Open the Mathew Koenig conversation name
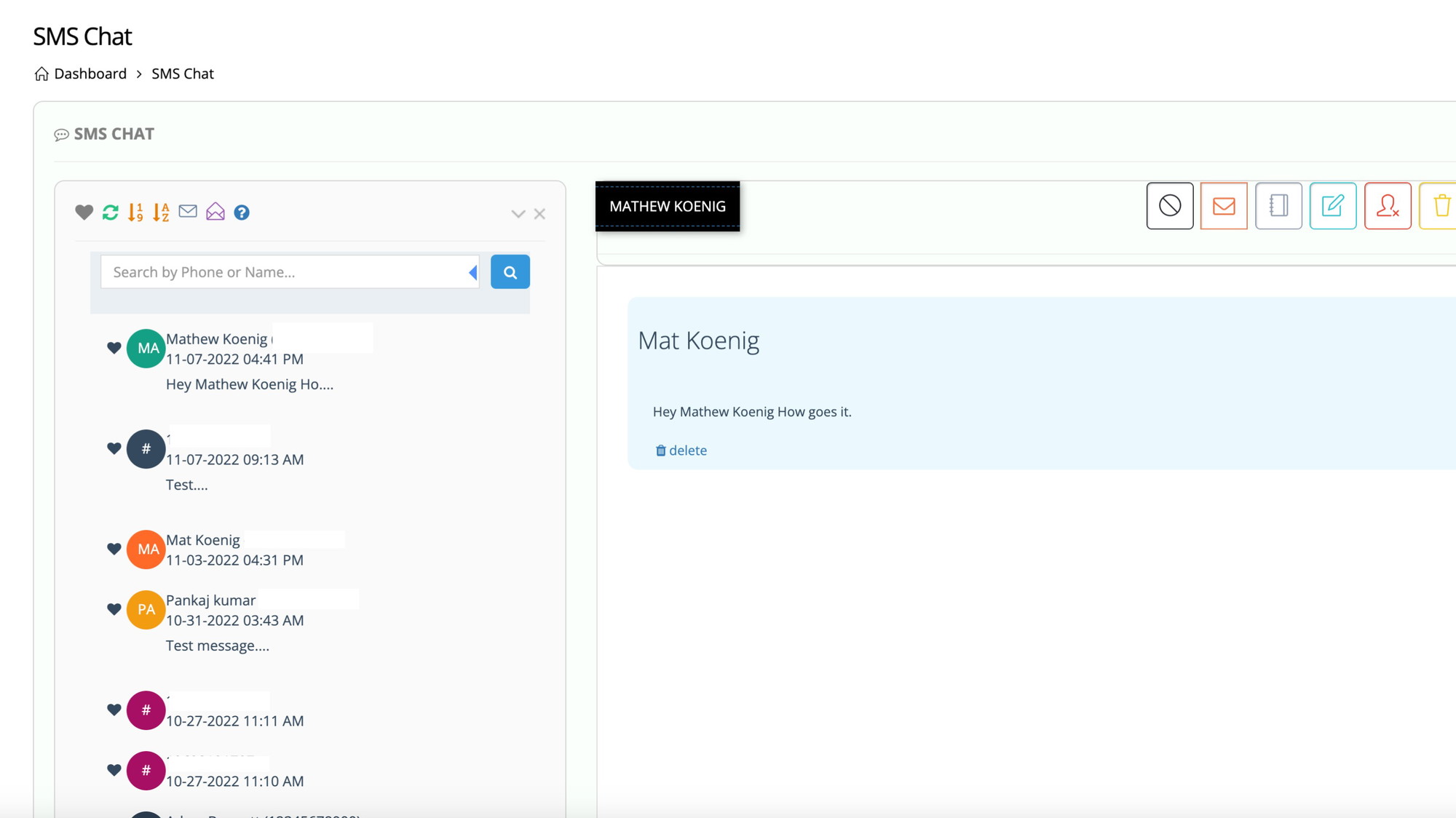This screenshot has width=1456, height=818. [217, 338]
